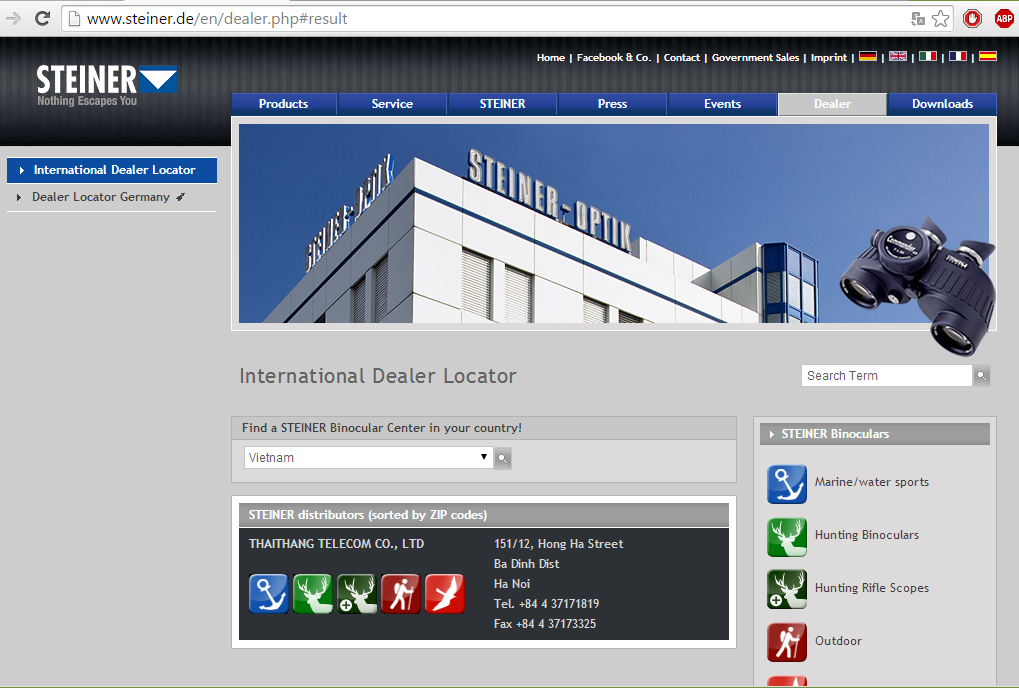Viewport: 1019px width, 688px height.
Task: Click the translate page icon in address bar
Action: click(x=918, y=19)
